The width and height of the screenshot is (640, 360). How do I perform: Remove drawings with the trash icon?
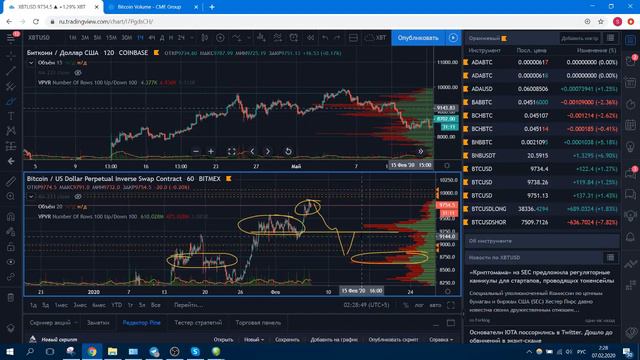click(x=11, y=298)
